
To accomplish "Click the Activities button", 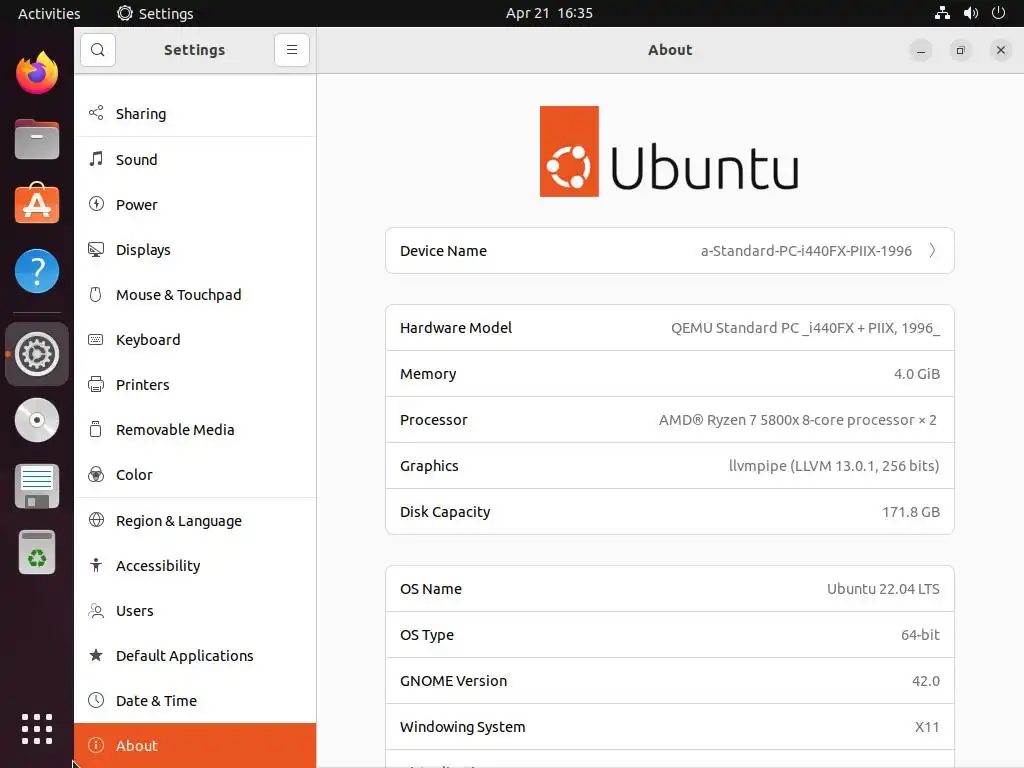I will click(49, 13).
